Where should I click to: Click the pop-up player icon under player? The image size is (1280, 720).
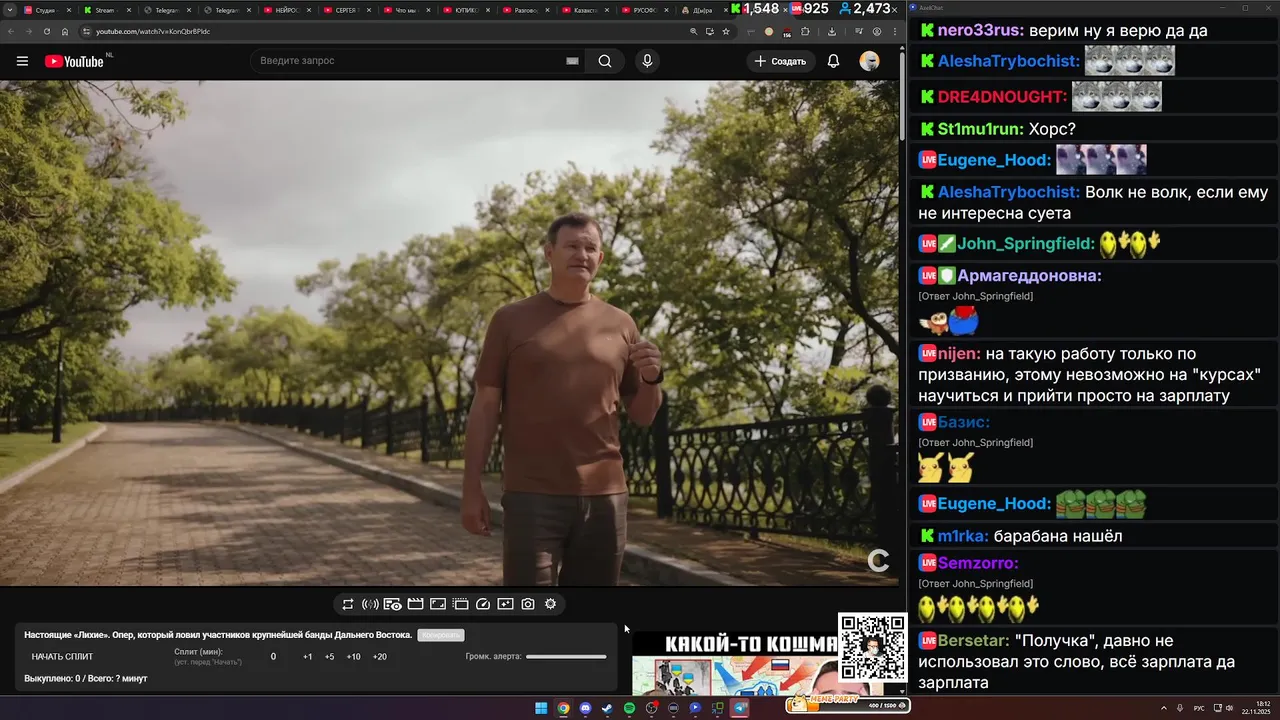point(460,604)
